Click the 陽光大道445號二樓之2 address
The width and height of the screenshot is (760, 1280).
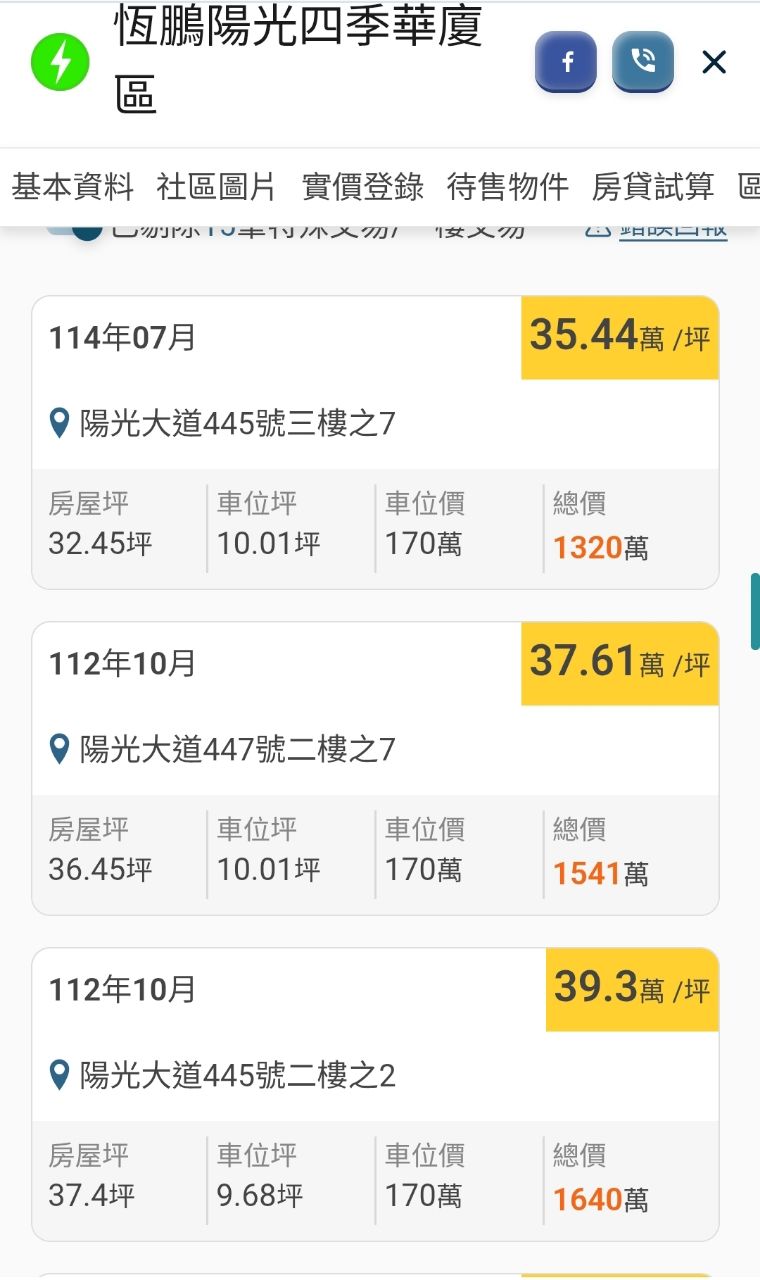237,1075
